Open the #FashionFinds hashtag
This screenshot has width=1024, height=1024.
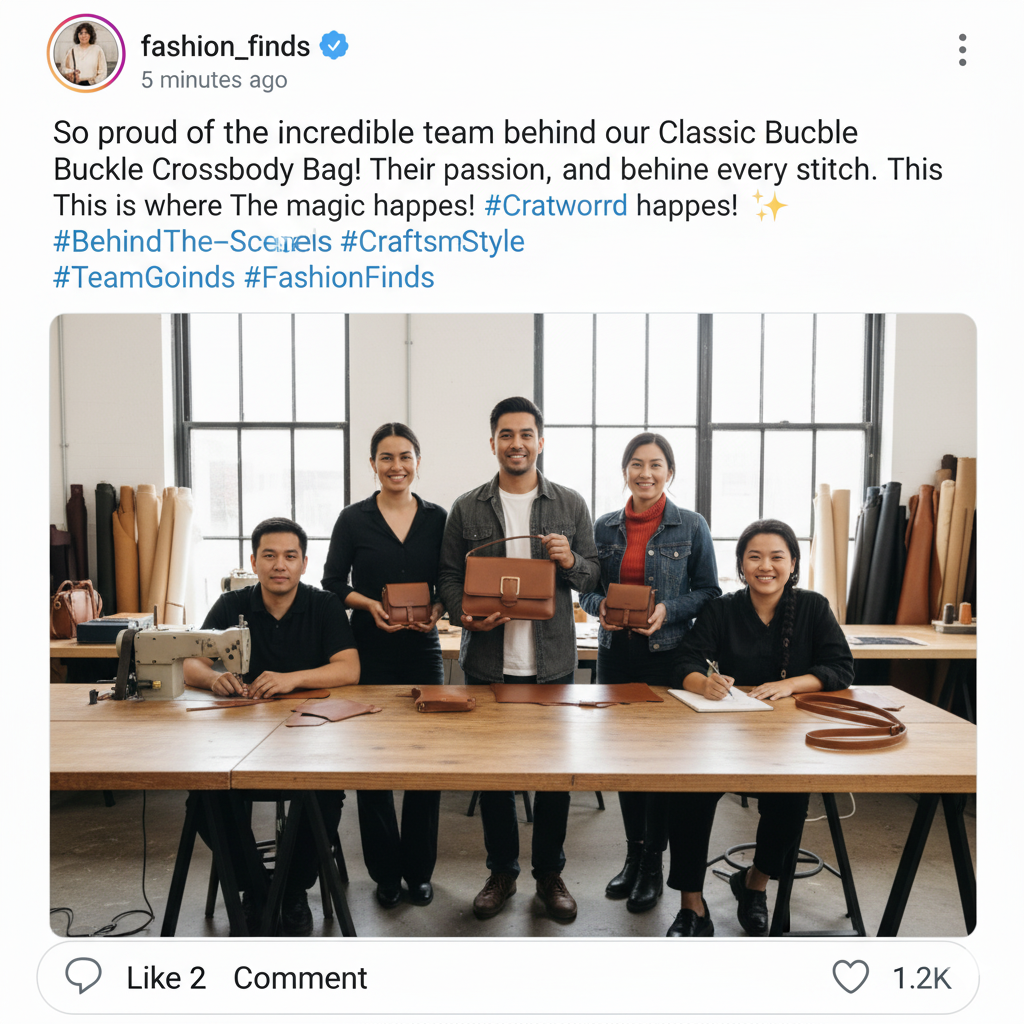pos(339,278)
